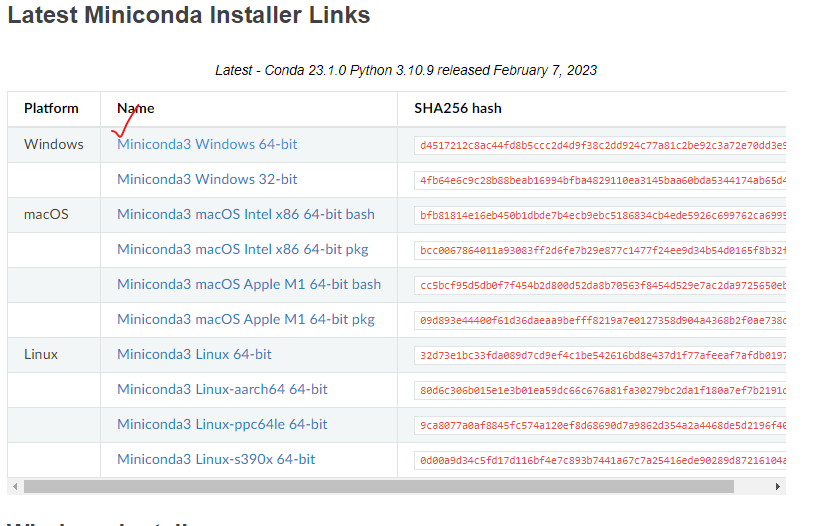Download Miniconda3 macOS Intel x86 64-bit bash
The height and width of the screenshot is (526, 814).
tap(246, 214)
